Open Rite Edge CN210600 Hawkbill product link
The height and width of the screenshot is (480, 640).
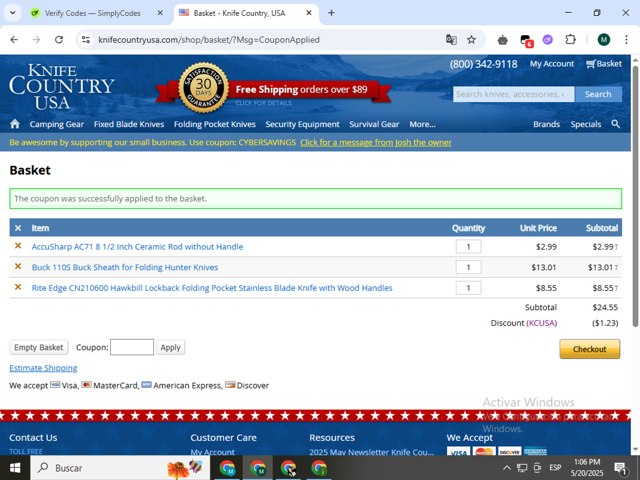(x=212, y=288)
